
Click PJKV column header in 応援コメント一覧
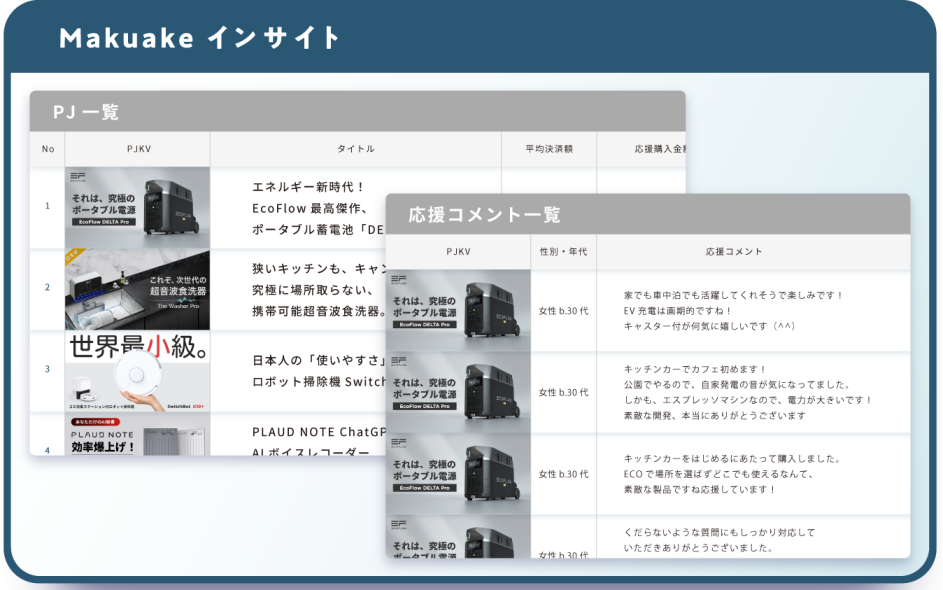coord(458,252)
